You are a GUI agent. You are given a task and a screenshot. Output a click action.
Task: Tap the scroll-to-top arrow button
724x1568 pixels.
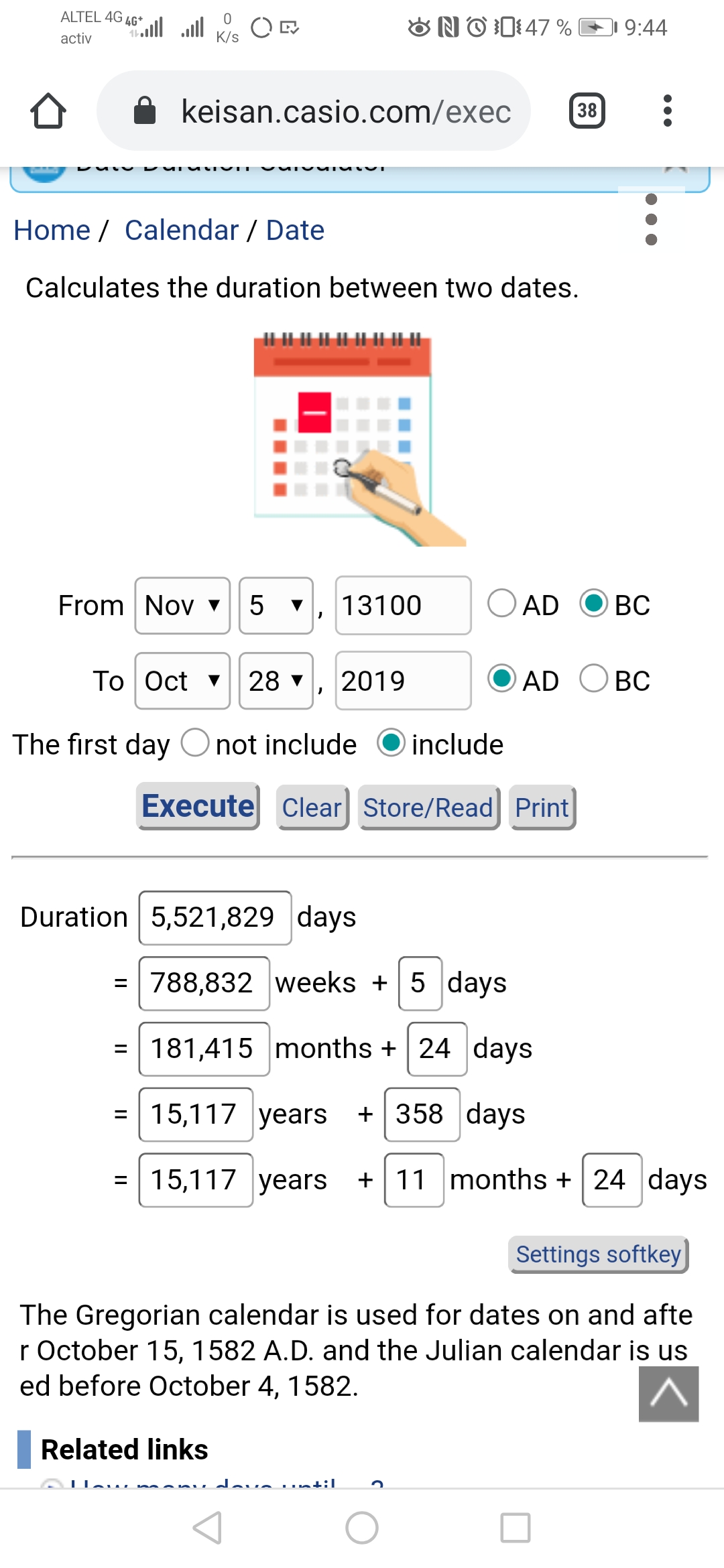coord(668,1394)
